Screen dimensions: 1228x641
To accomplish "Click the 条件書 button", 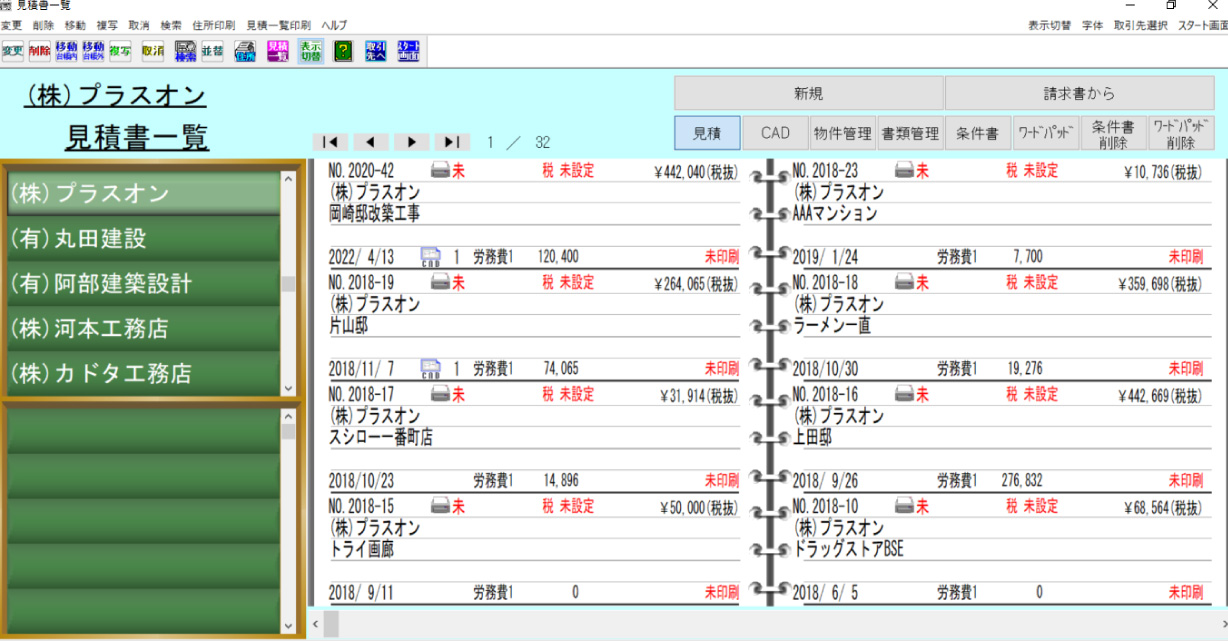I will (x=978, y=133).
